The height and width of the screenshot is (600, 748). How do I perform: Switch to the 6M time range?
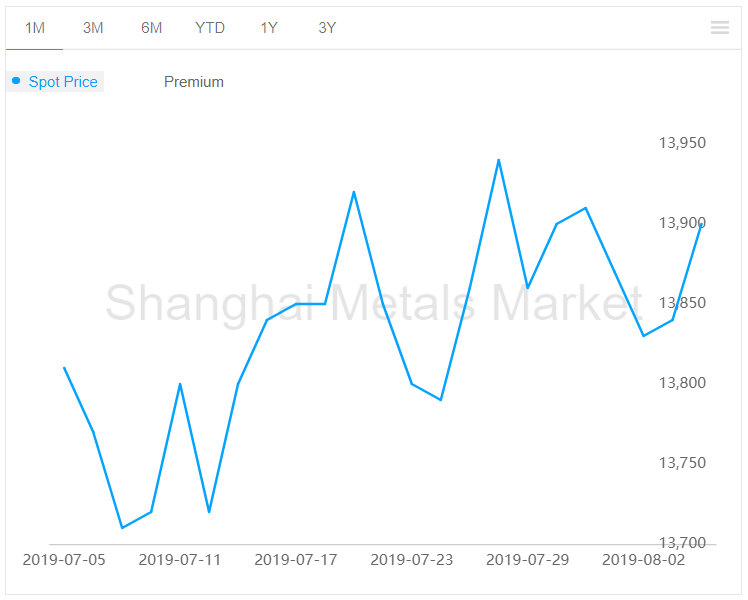(x=151, y=28)
